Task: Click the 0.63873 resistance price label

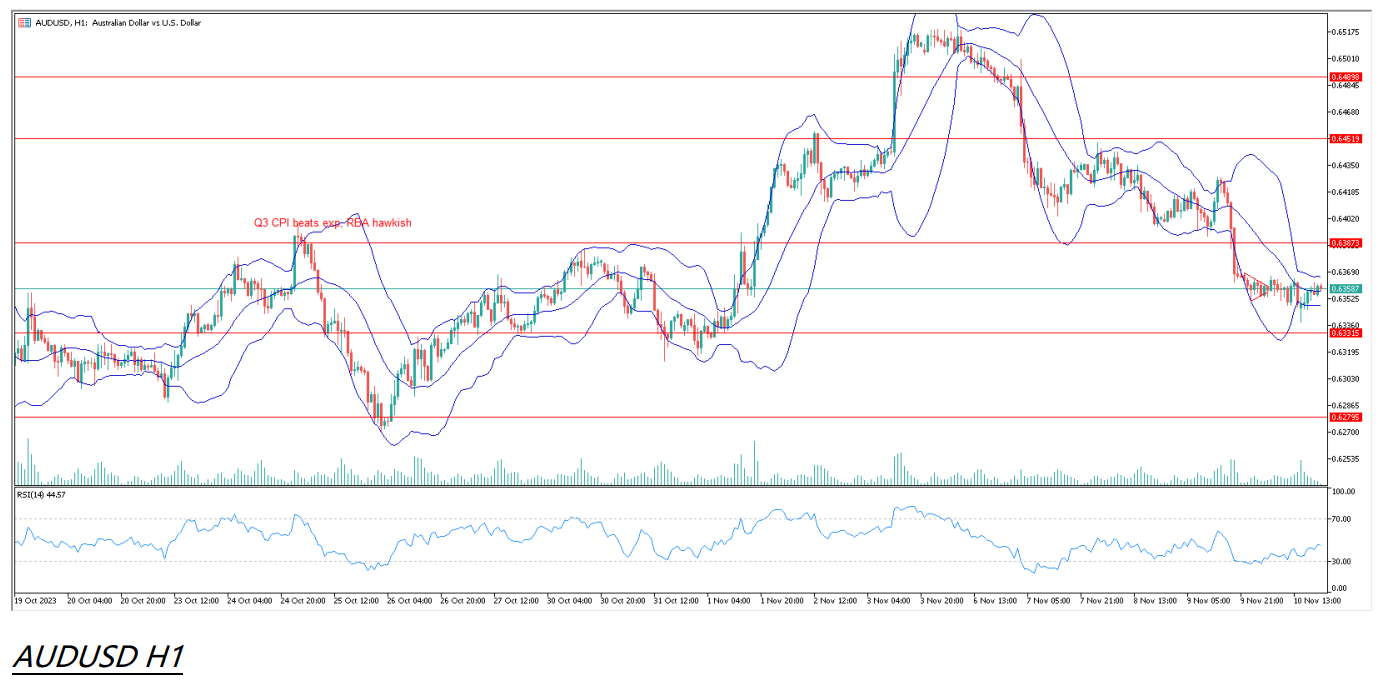Action: tap(1345, 243)
